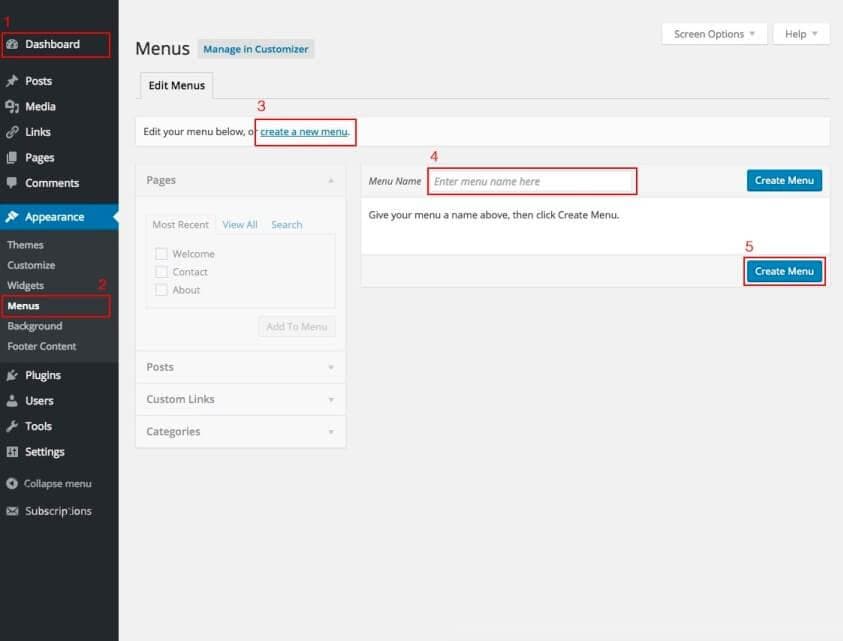843x641 pixels.
Task: Check the Welcome page checkbox
Action: tap(161, 254)
